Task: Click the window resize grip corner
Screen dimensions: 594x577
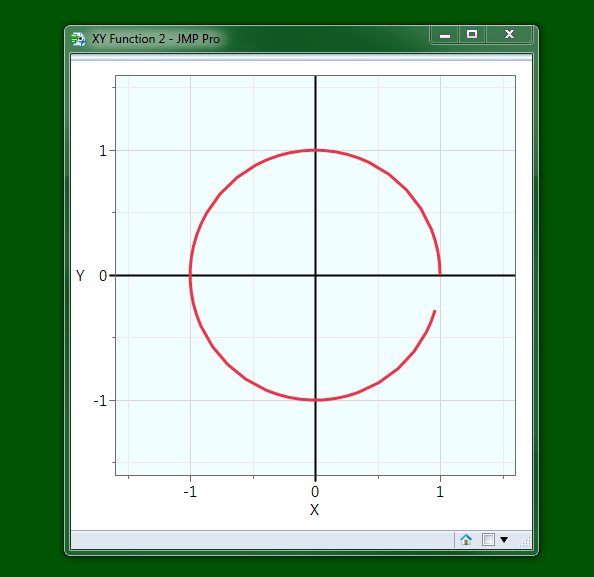Action: [x=525, y=542]
